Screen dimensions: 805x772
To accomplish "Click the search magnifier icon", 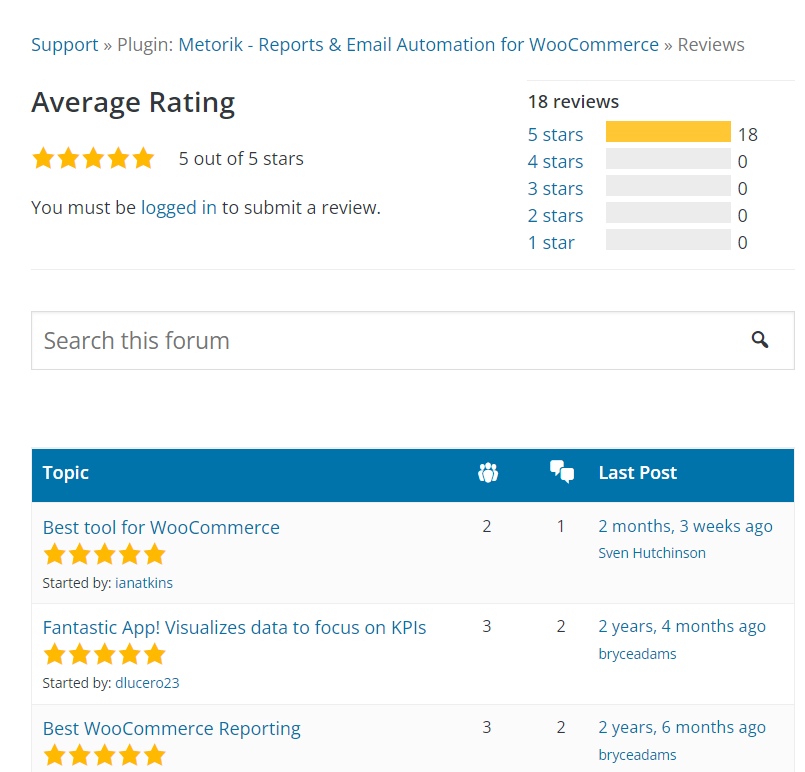I will (760, 340).
